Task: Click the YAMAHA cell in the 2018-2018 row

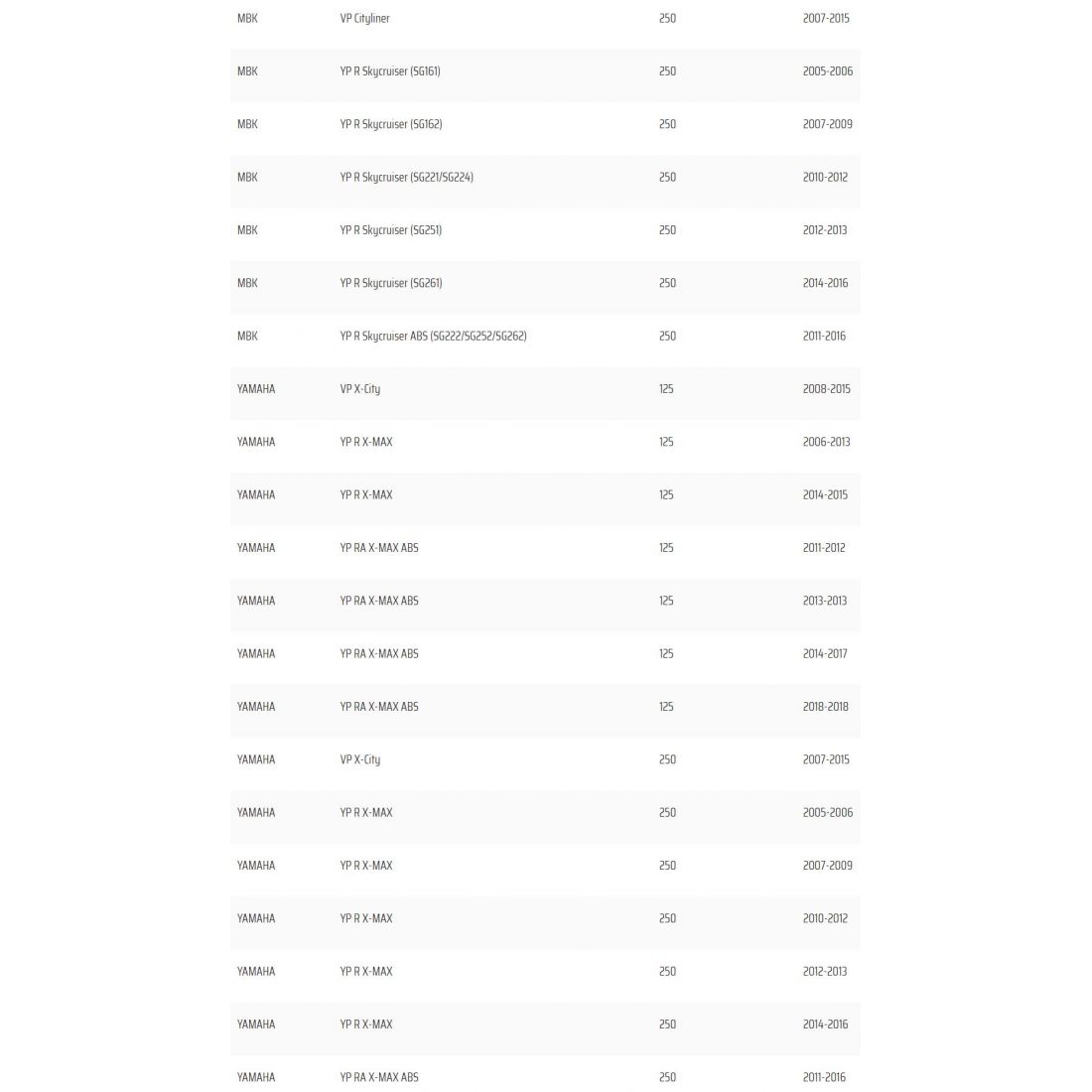Action: point(256,707)
